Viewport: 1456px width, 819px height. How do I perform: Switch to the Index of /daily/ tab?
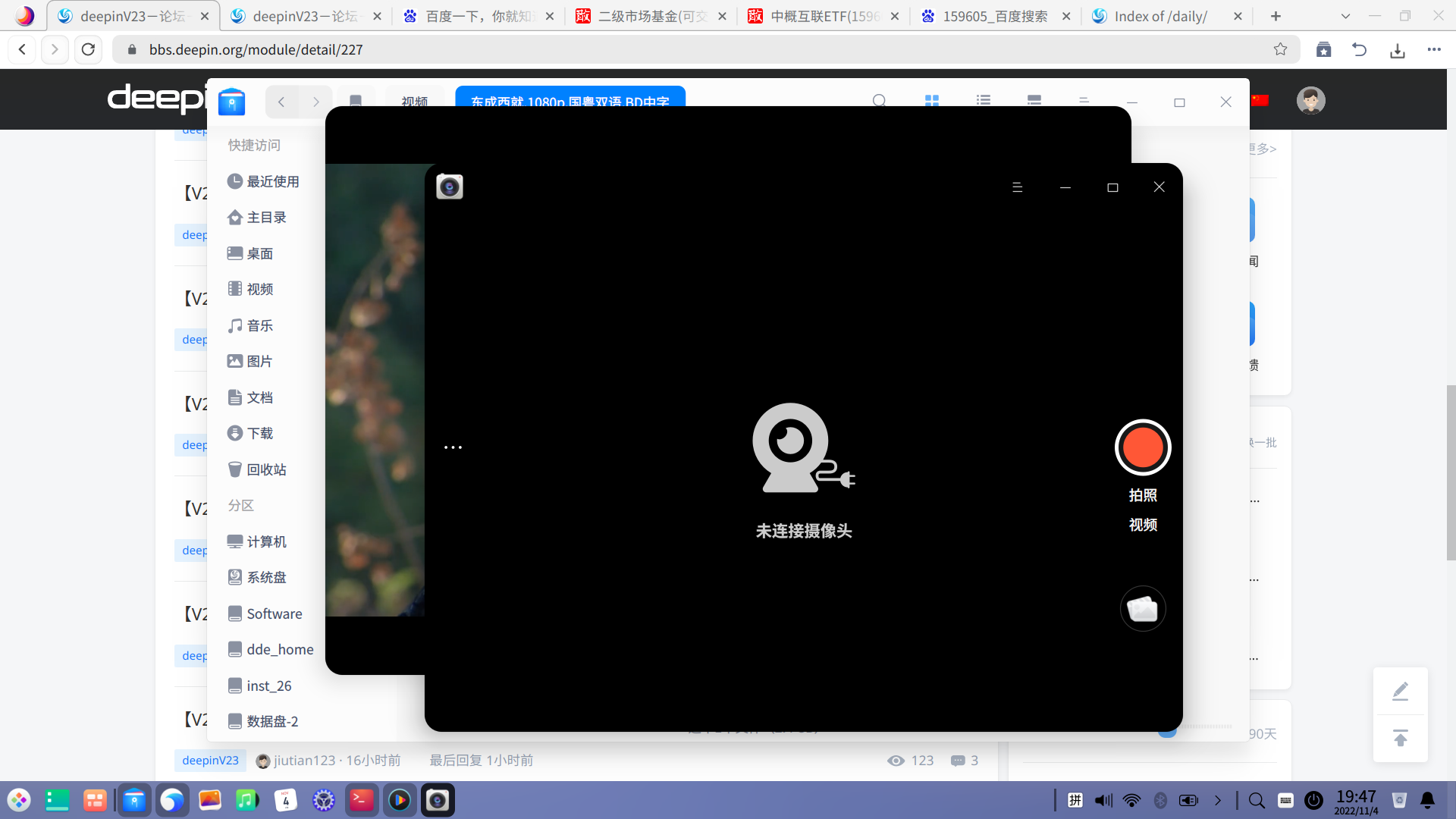(1159, 16)
